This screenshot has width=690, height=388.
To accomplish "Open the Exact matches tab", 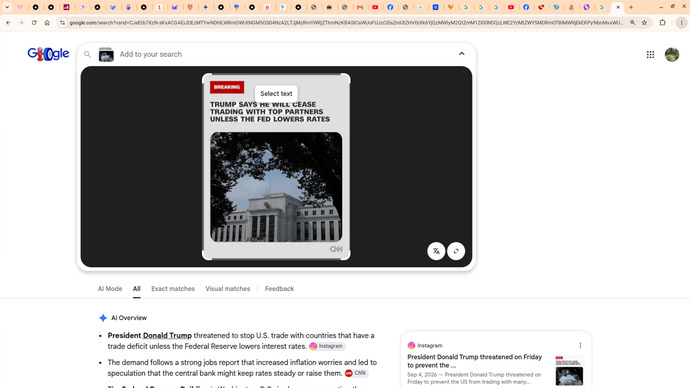I will tap(173, 289).
